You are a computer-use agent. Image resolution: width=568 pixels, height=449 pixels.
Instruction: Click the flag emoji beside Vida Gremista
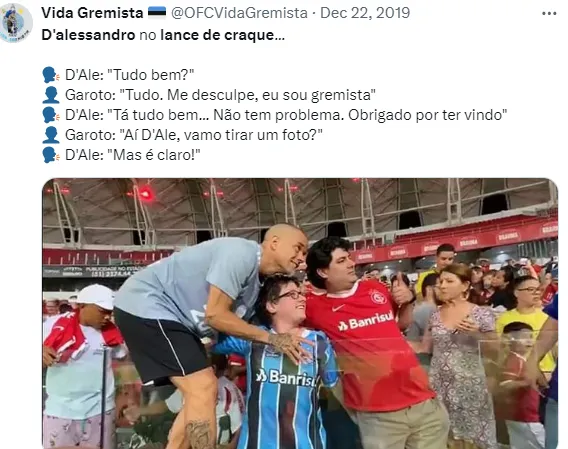coord(157,12)
